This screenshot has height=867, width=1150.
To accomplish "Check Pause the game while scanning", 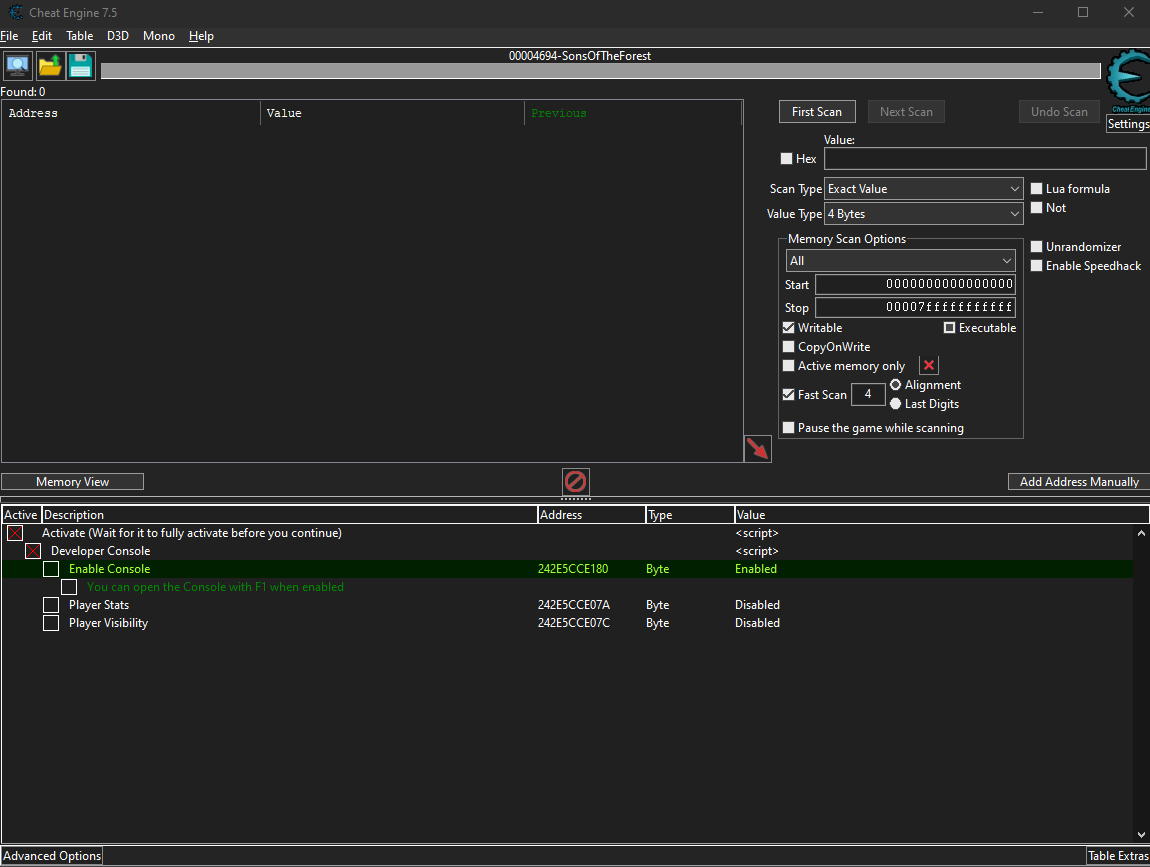I will tap(788, 428).
